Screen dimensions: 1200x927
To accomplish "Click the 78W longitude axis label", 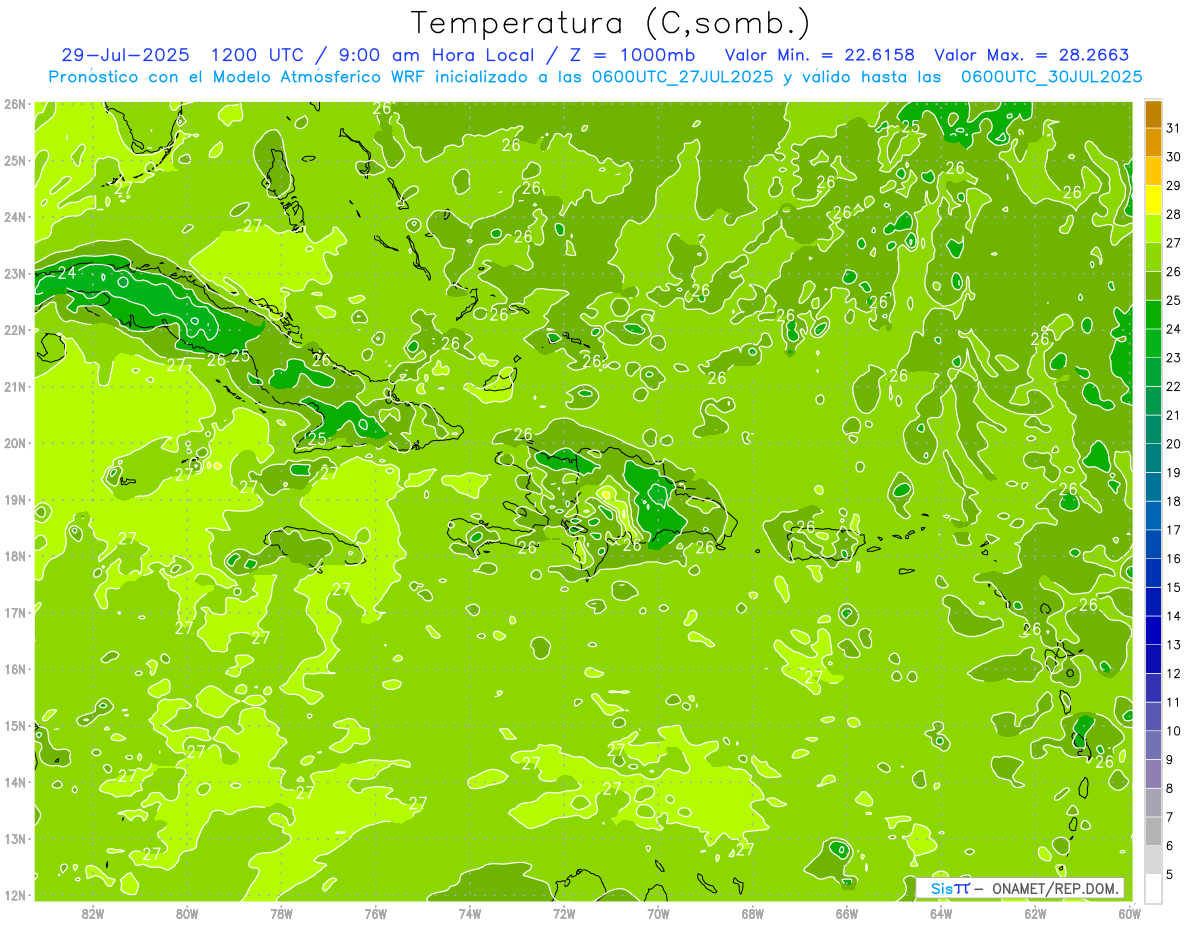I will click(x=282, y=913).
